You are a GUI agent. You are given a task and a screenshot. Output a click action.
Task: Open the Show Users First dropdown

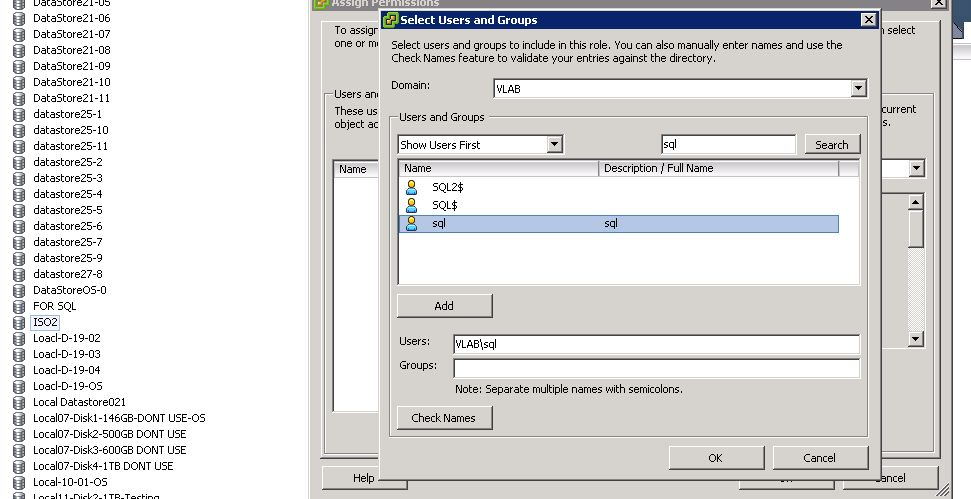tap(554, 145)
